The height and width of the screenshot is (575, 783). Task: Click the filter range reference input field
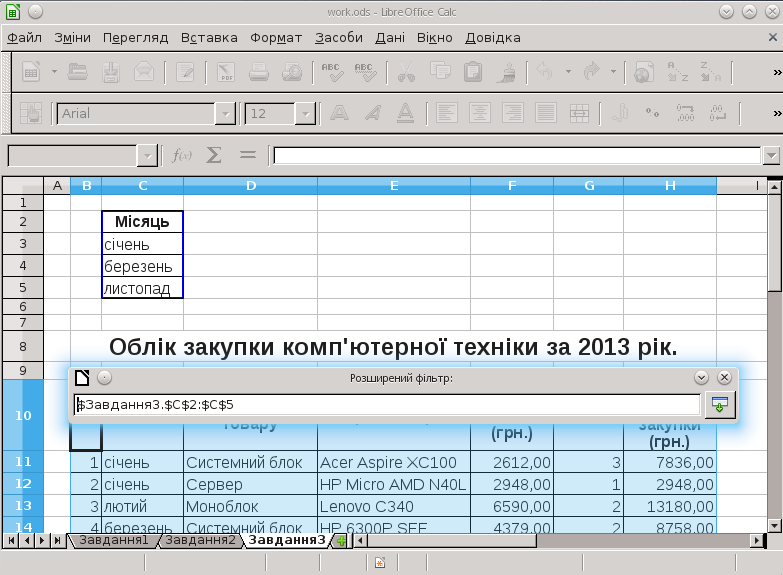click(x=387, y=404)
